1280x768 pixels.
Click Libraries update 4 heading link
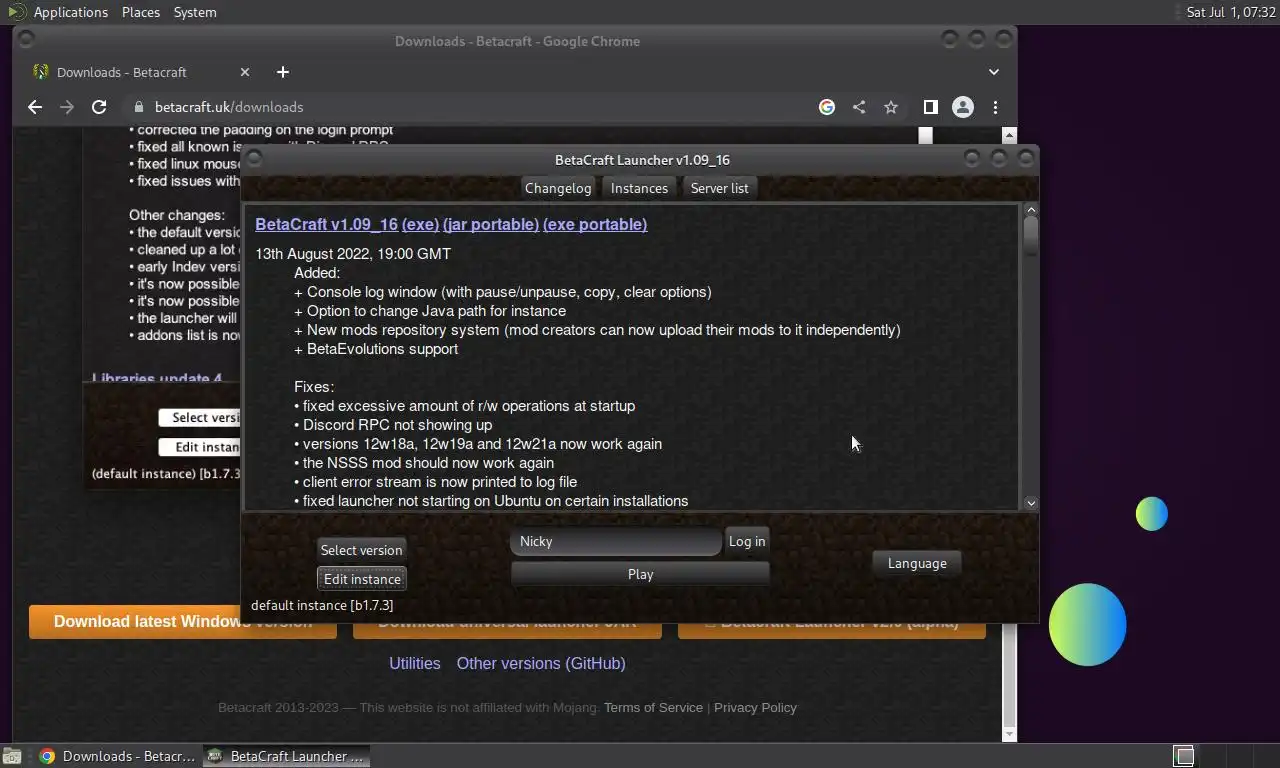pyautogui.click(x=157, y=379)
